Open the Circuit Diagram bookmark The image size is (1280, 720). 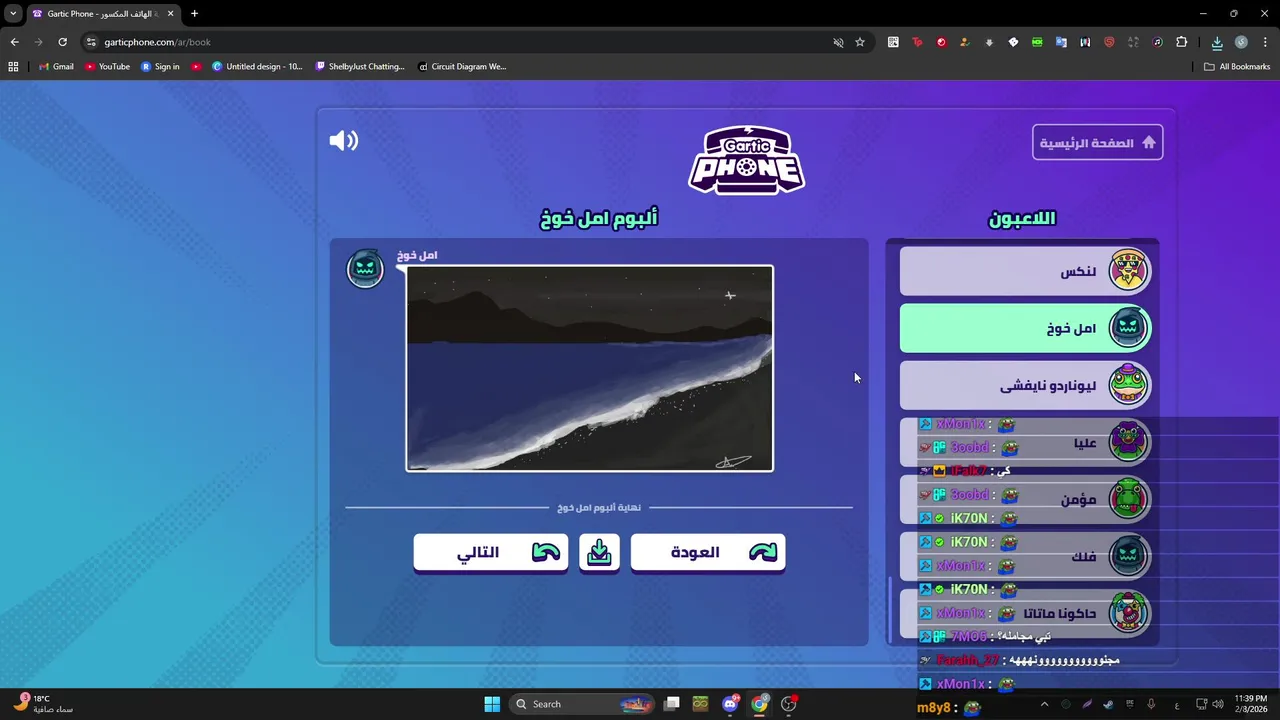(462, 67)
